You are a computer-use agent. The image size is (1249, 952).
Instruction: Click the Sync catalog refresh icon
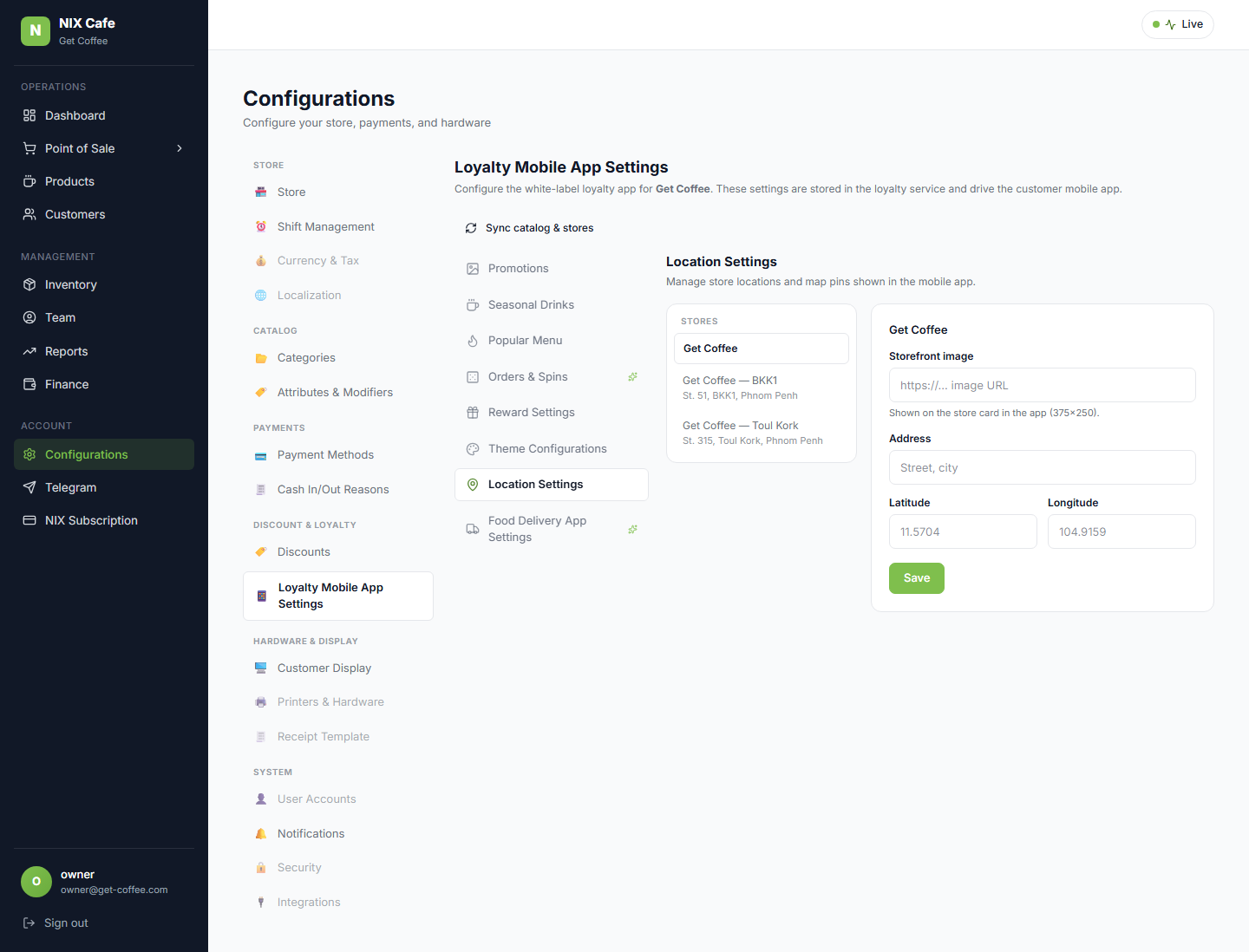click(x=471, y=228)
